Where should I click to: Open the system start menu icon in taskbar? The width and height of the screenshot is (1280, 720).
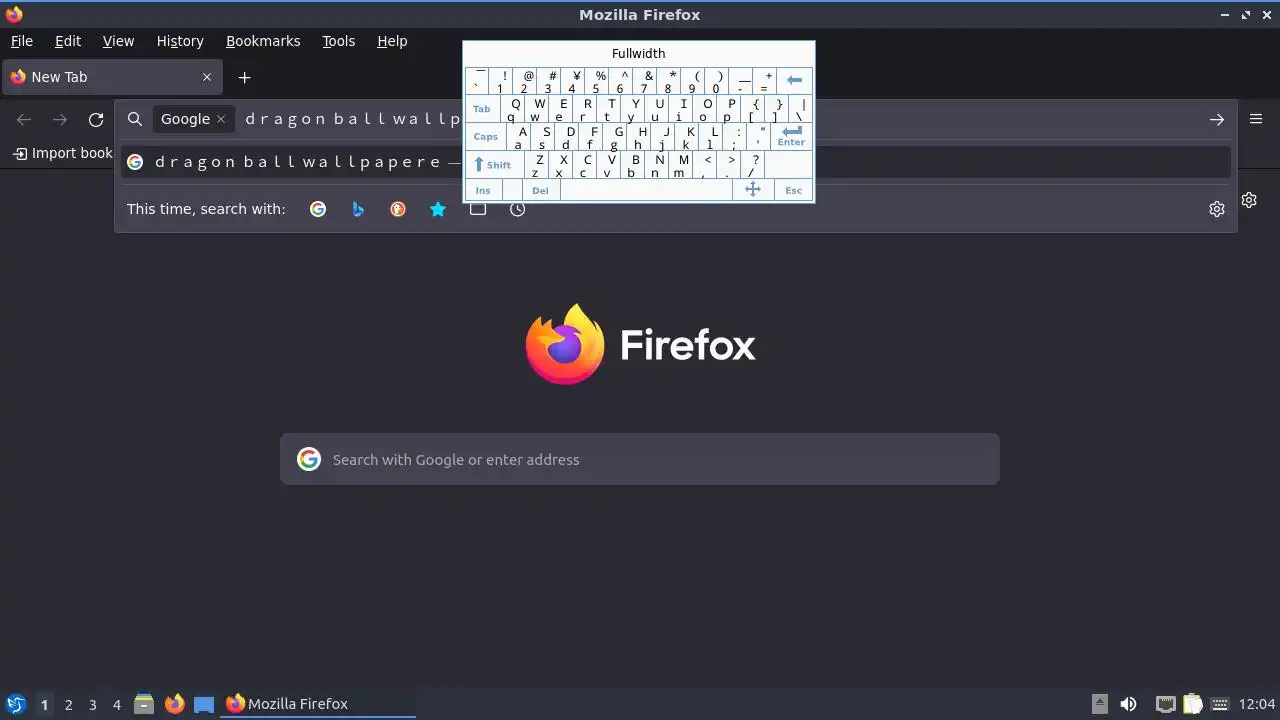pyautogui.click(x=16, y=704)
